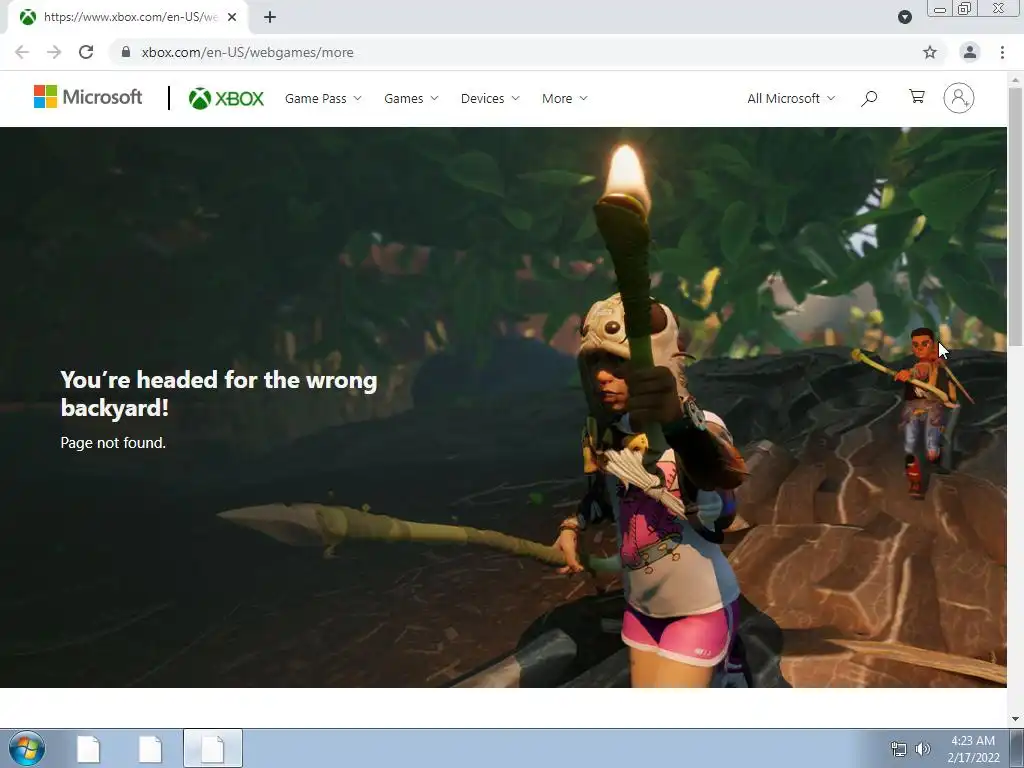Open the second taskbar document icon

150,748
